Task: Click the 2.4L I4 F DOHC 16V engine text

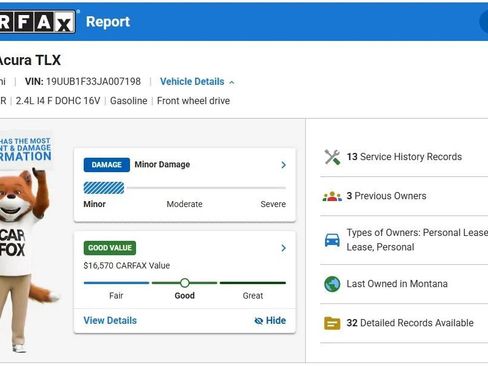Action: coord(58,101)
